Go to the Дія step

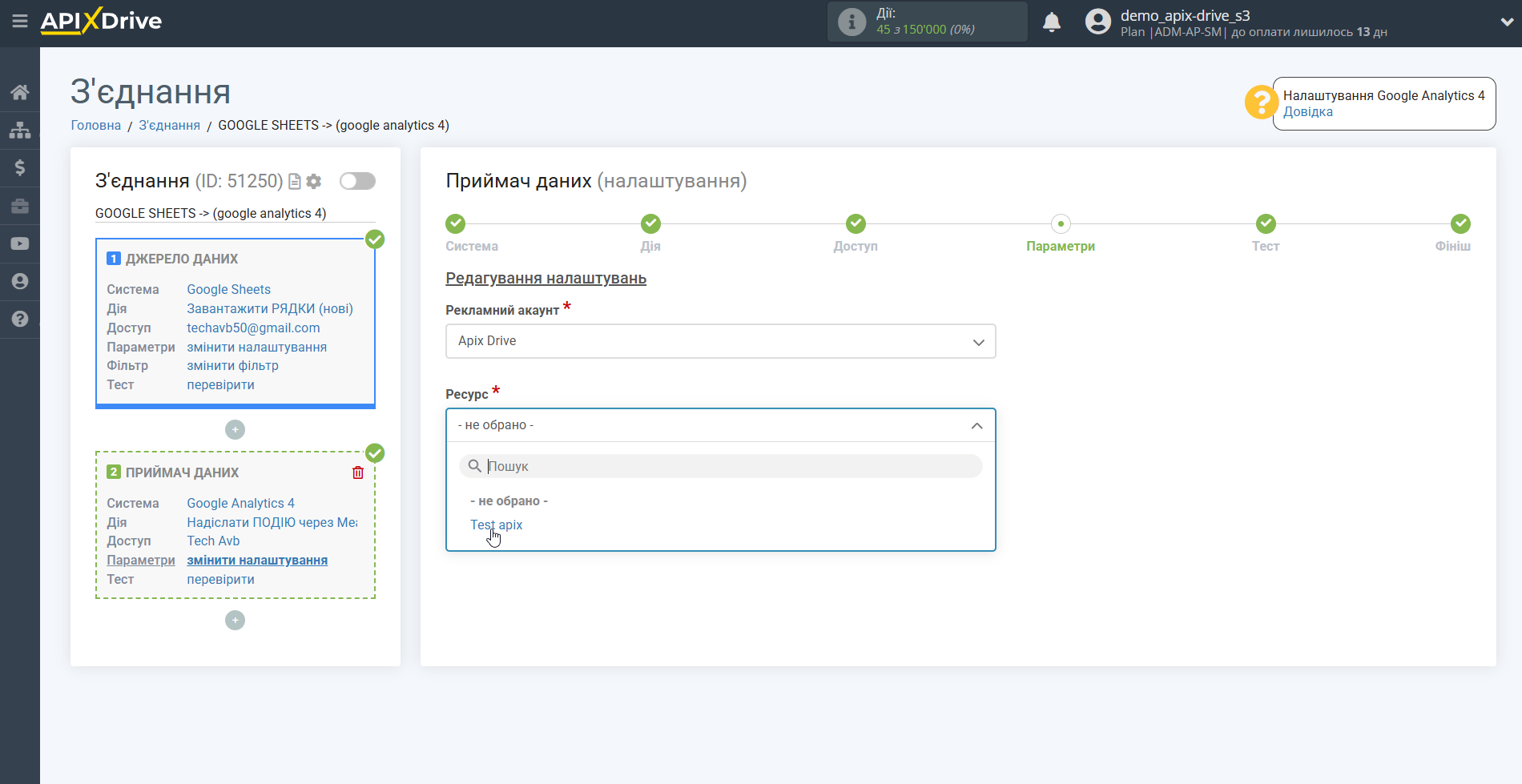[650, 223]
